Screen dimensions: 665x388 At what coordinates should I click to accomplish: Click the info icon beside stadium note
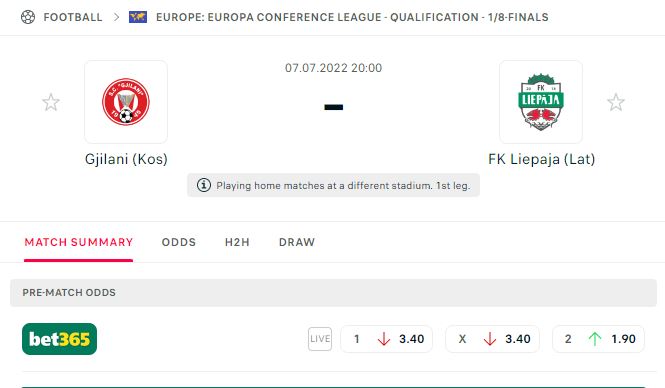(x=204, y=185)
